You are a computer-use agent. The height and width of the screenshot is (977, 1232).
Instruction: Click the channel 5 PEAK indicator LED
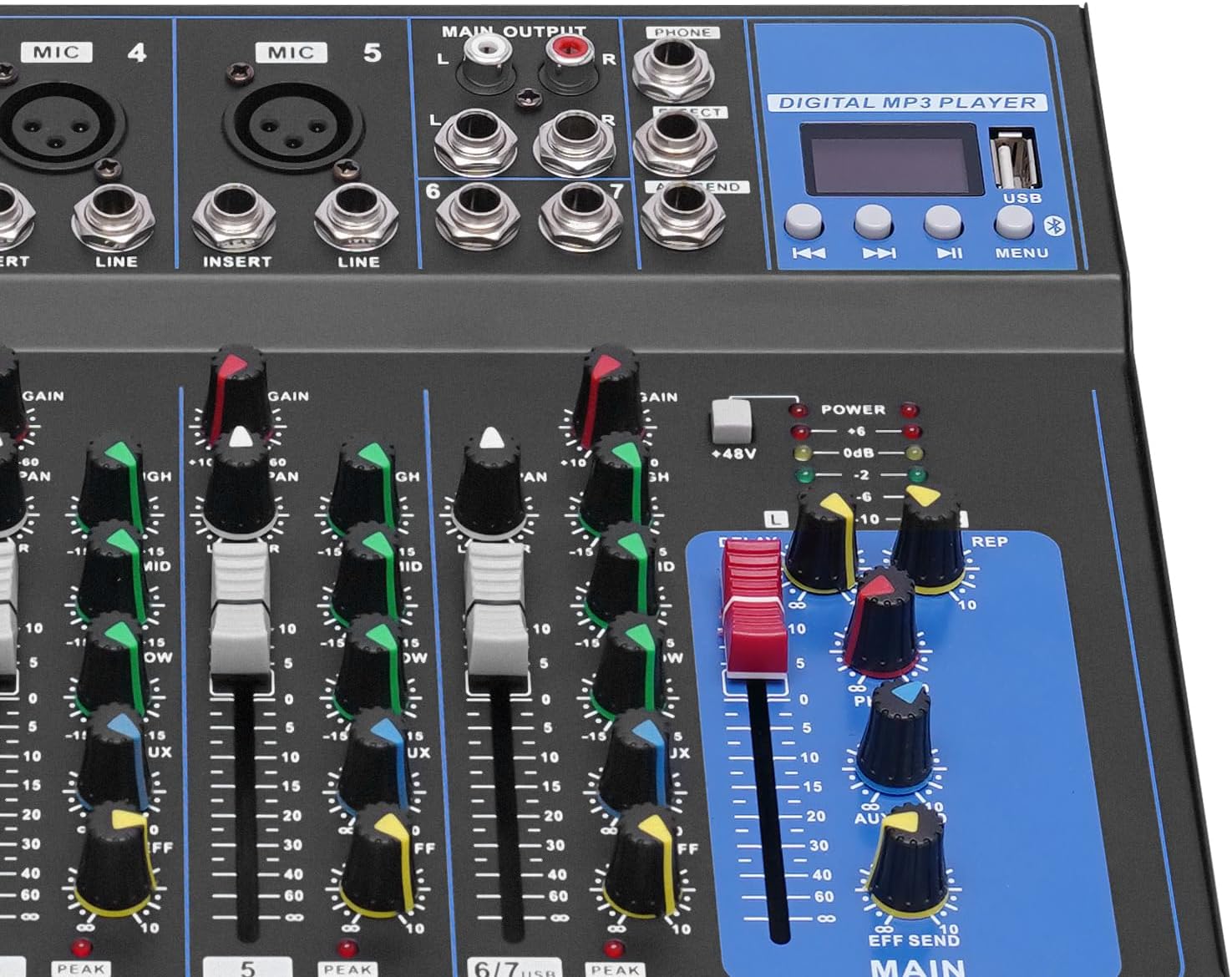pyautogui.click(x=347, y=948)
